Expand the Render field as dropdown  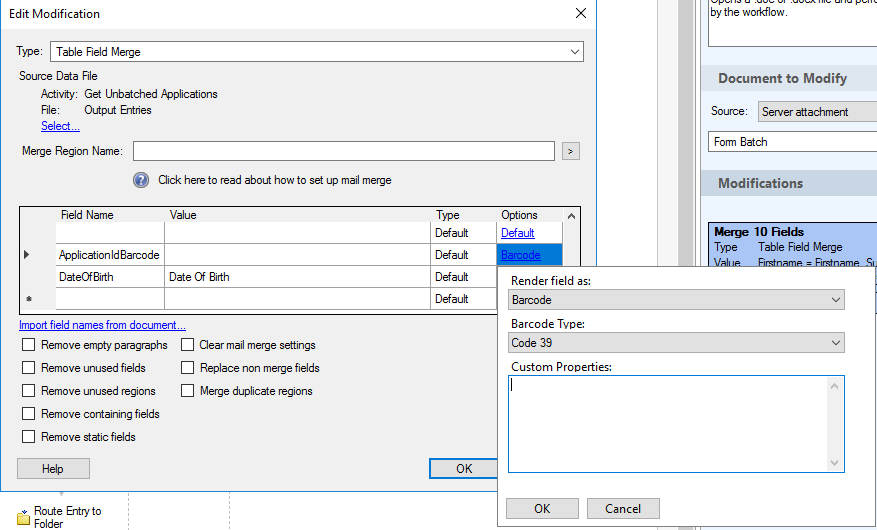676,300
